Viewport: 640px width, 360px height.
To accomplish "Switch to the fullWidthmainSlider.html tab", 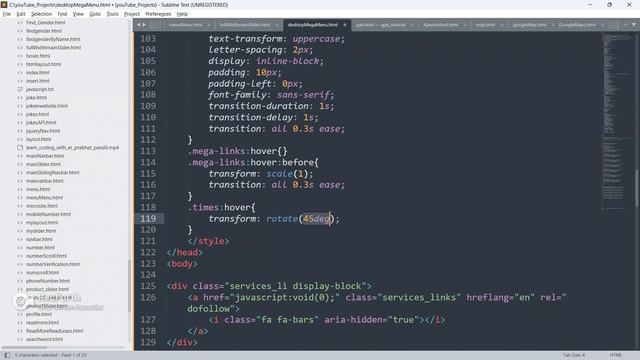I will click(245, 25).
